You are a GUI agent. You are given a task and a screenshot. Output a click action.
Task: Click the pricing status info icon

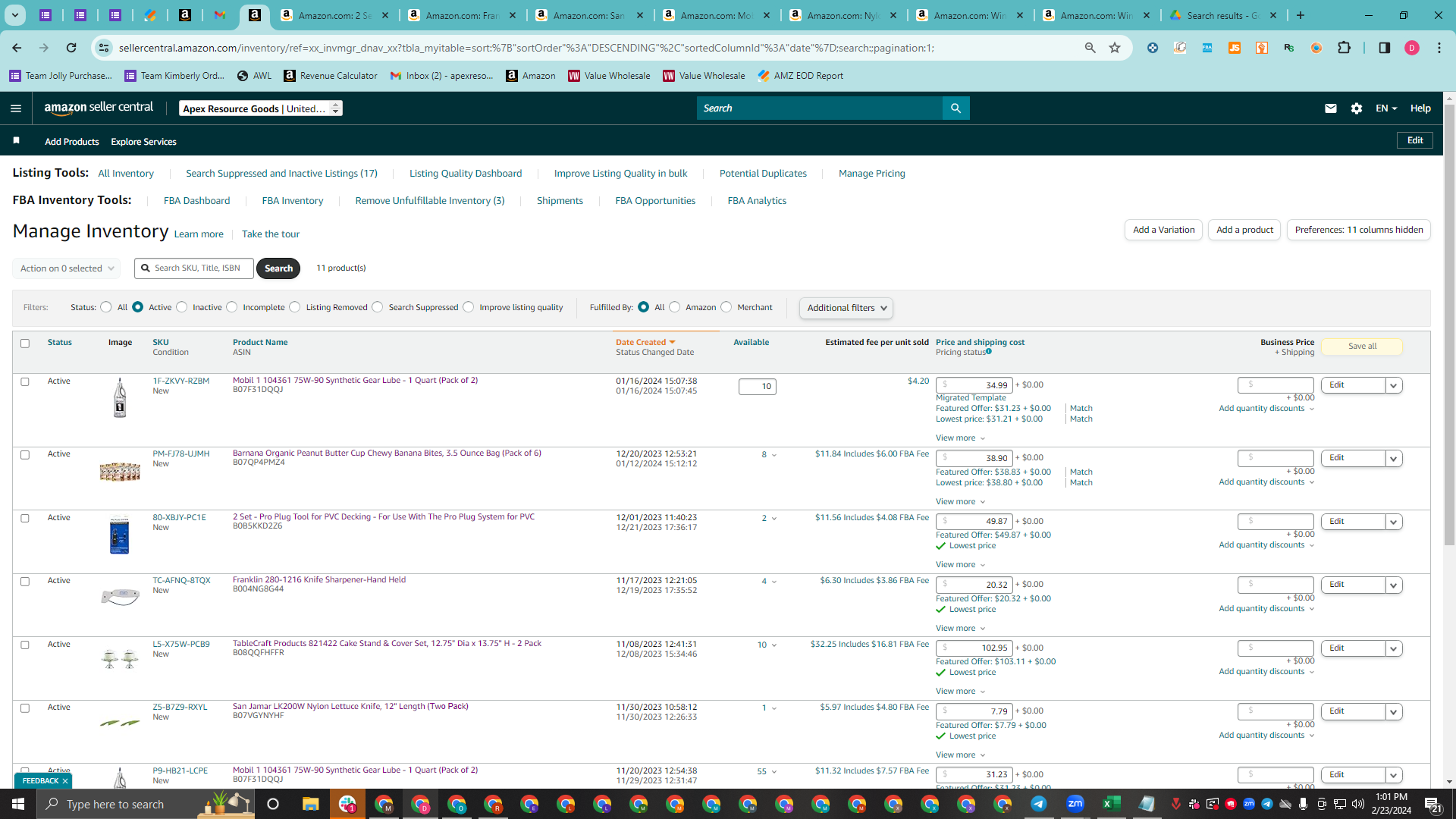(x=989, y=351)
